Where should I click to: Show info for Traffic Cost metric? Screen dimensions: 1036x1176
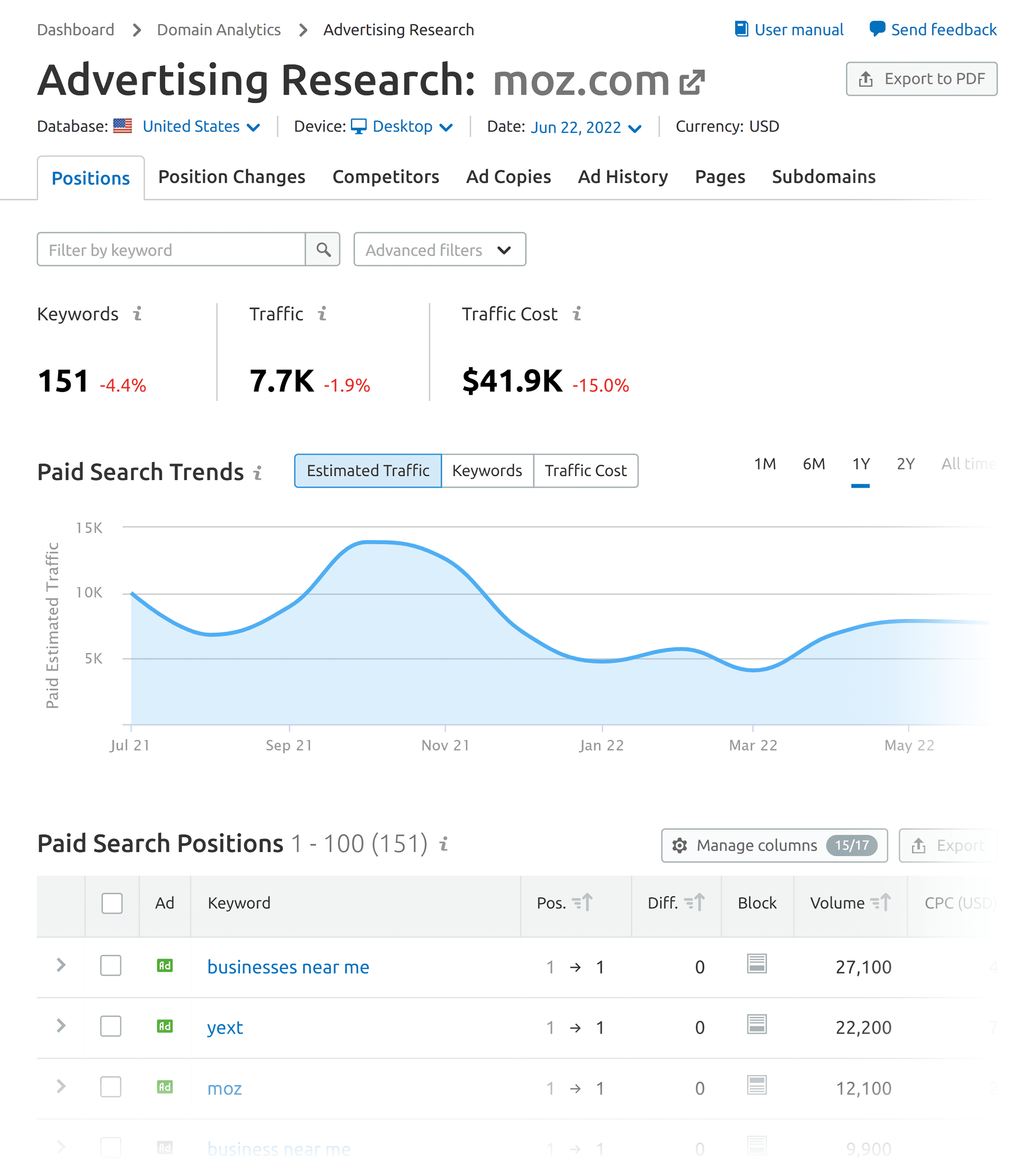pos(577,314)
